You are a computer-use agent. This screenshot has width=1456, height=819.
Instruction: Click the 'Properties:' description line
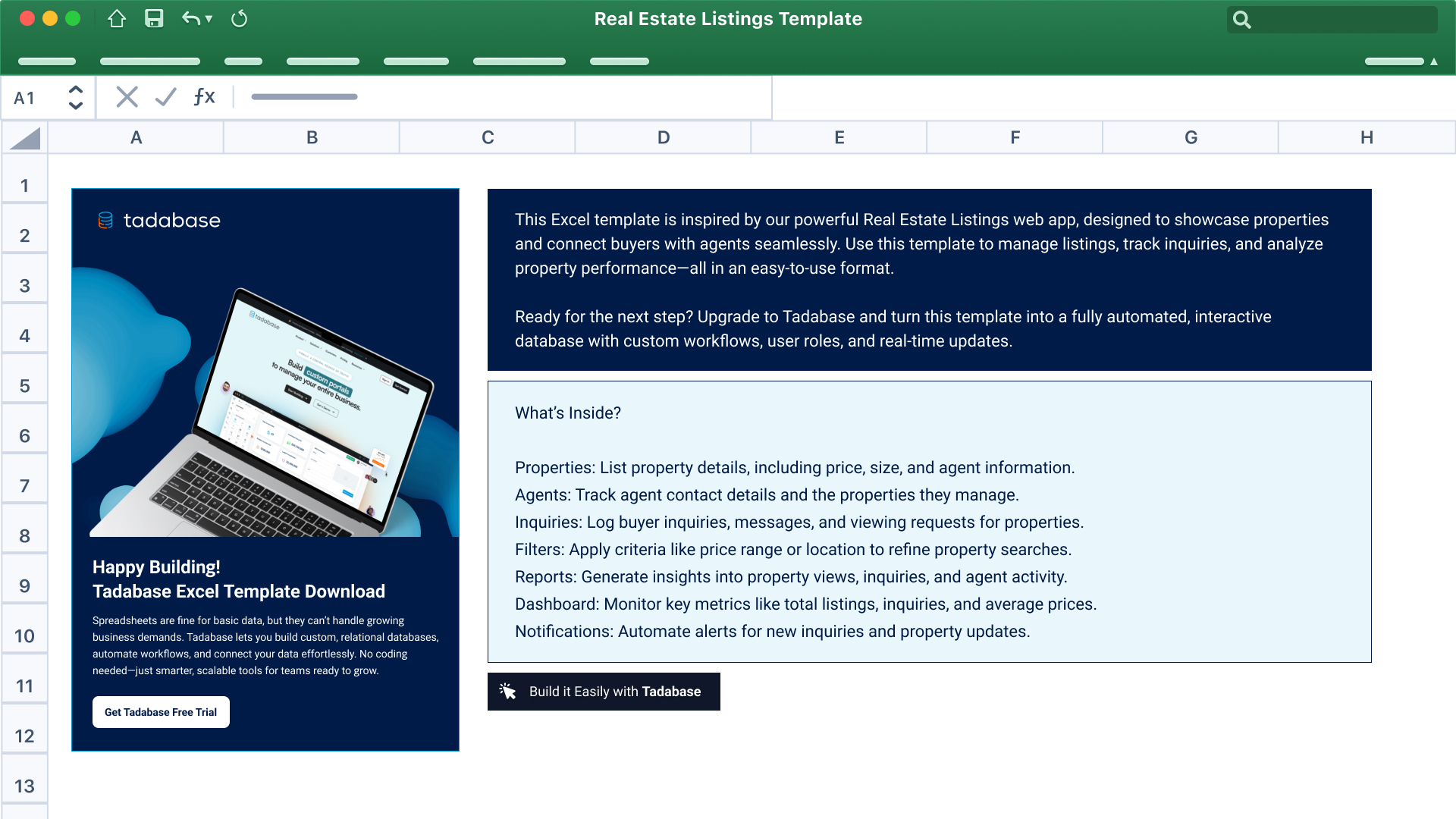(795, 468)
